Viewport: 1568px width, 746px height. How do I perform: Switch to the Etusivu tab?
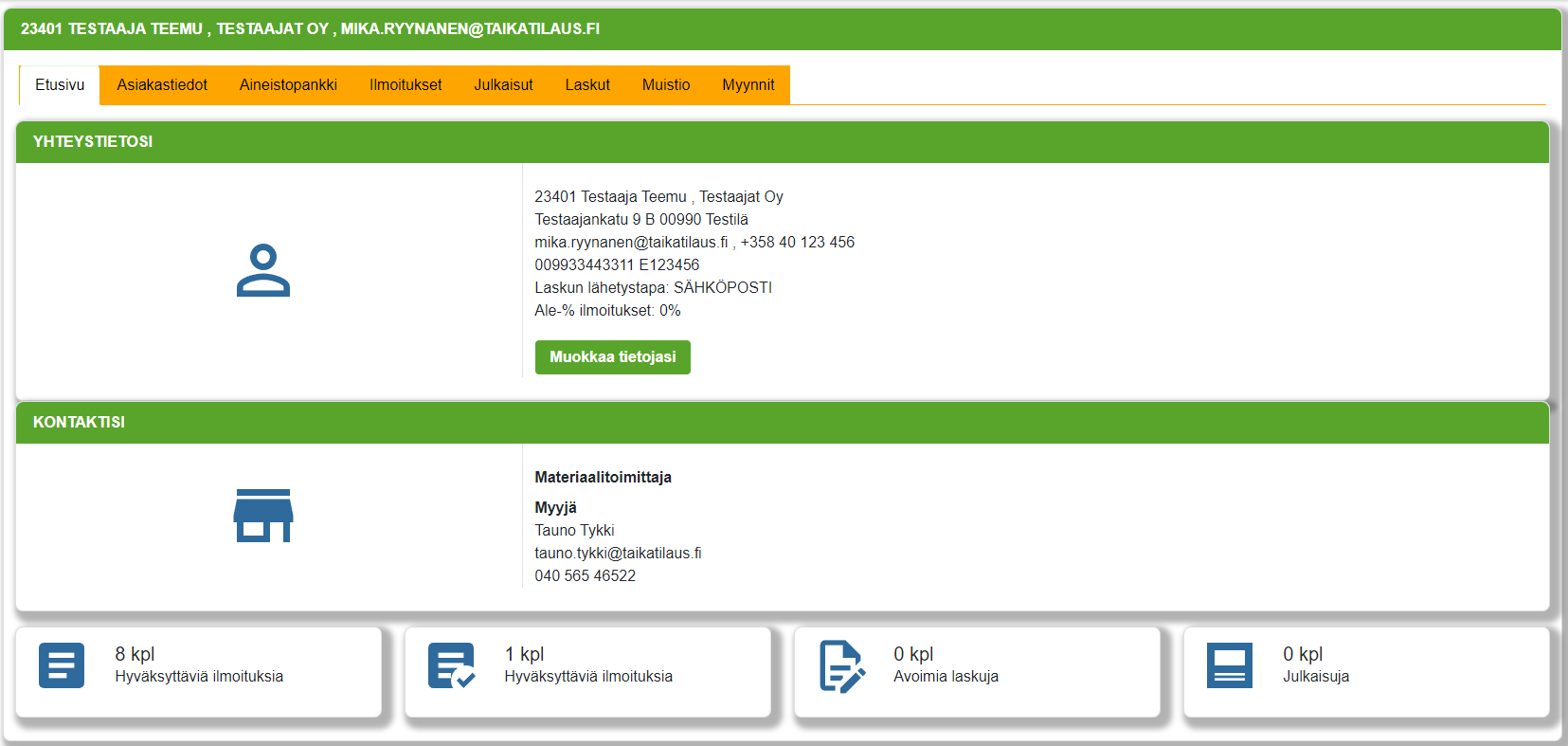pyautogui.click(x=60, y=85)
